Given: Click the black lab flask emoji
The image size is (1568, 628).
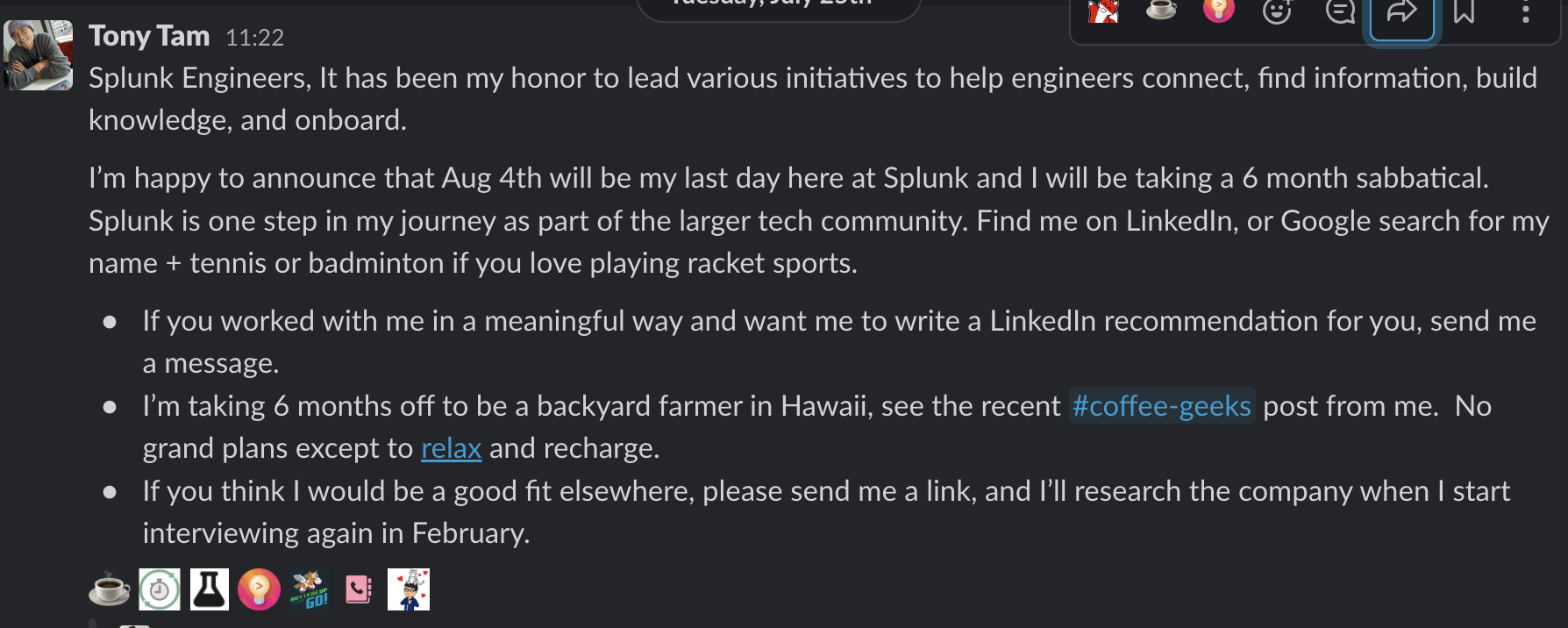Looking at the screenshot, I should point(210,589).
